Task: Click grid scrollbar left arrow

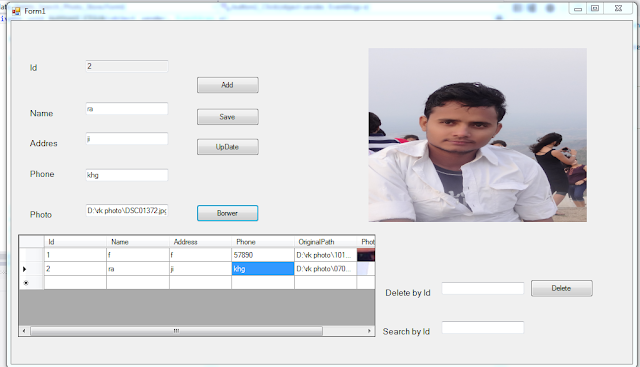Action: [x=24, y=331]
